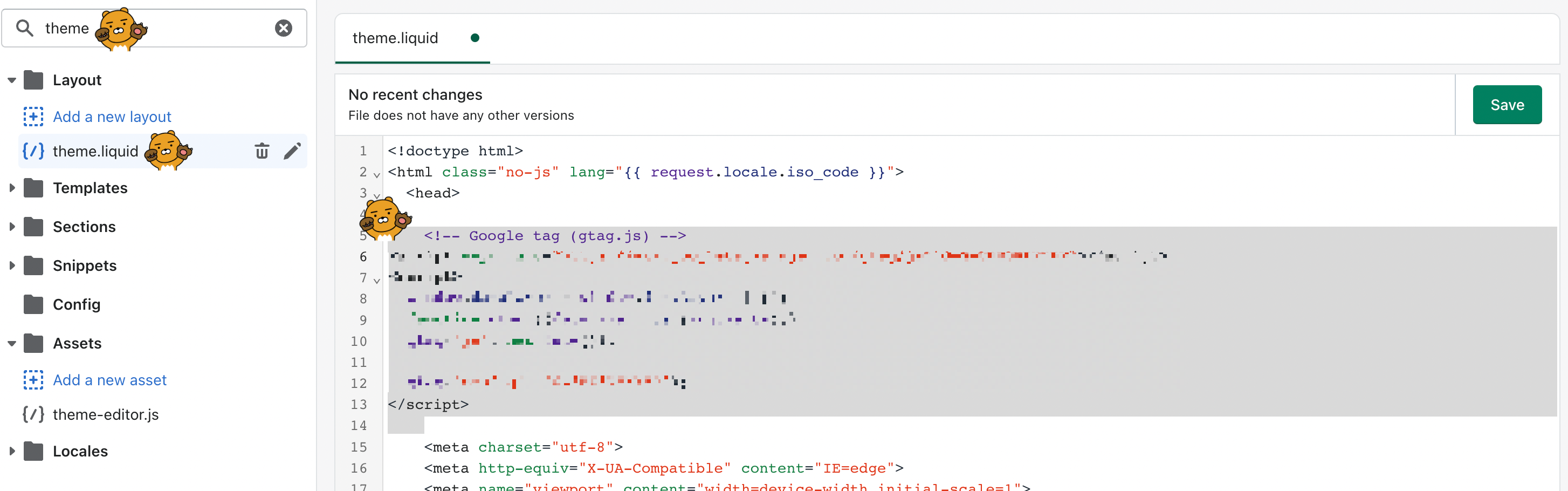The height and width of the screenshot is (491, 1568).
Task: Delete theme.liquid with trash icon
Action: pyautogui.click(x=262, y=151)
